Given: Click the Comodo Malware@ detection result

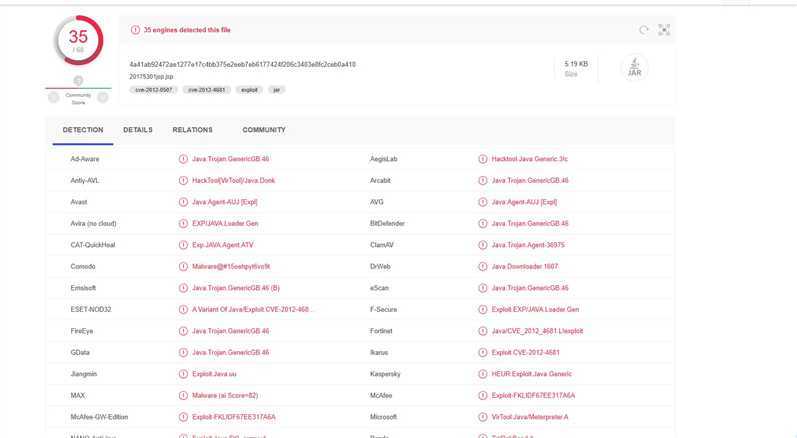Looking at the screenshot, I should [x=231, y=266].
